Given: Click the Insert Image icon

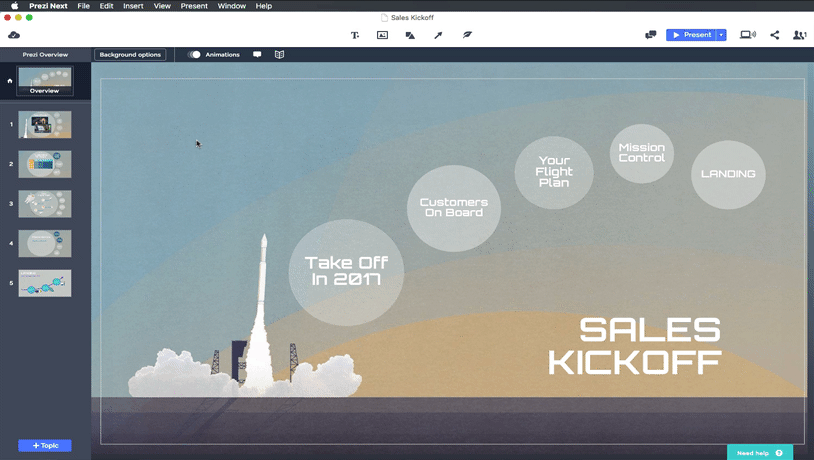Looking at the screenshot, I should coord(382,35).
